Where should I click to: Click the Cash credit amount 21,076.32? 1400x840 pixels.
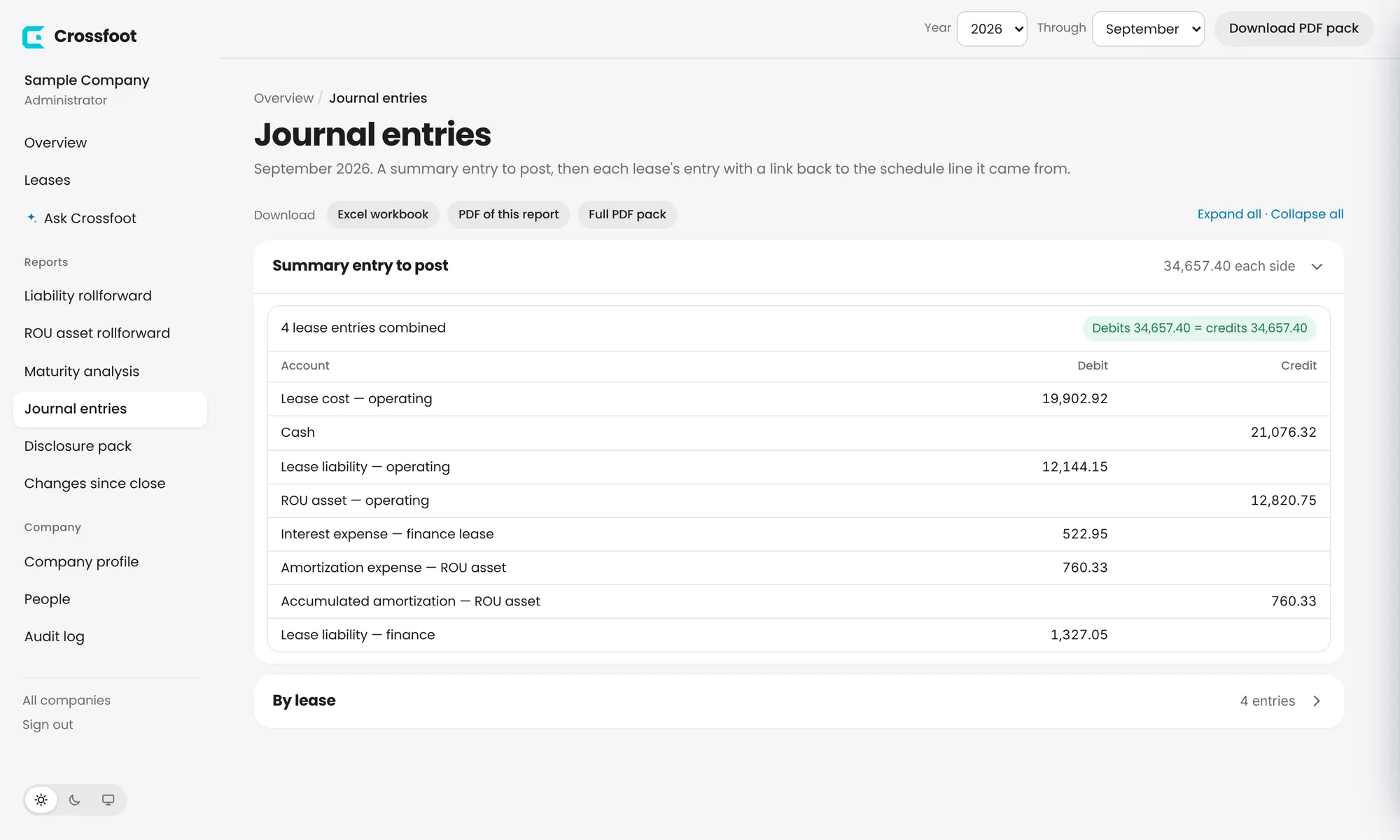(1283, 433)
